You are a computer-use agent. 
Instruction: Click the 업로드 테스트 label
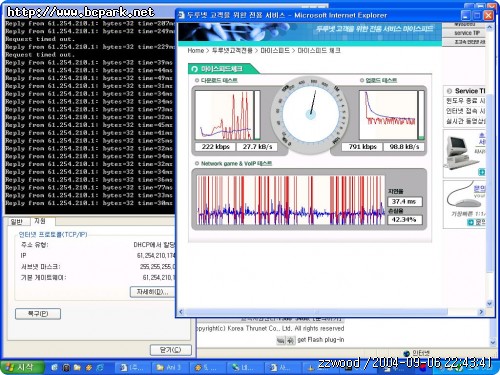(x=381, y=80)
